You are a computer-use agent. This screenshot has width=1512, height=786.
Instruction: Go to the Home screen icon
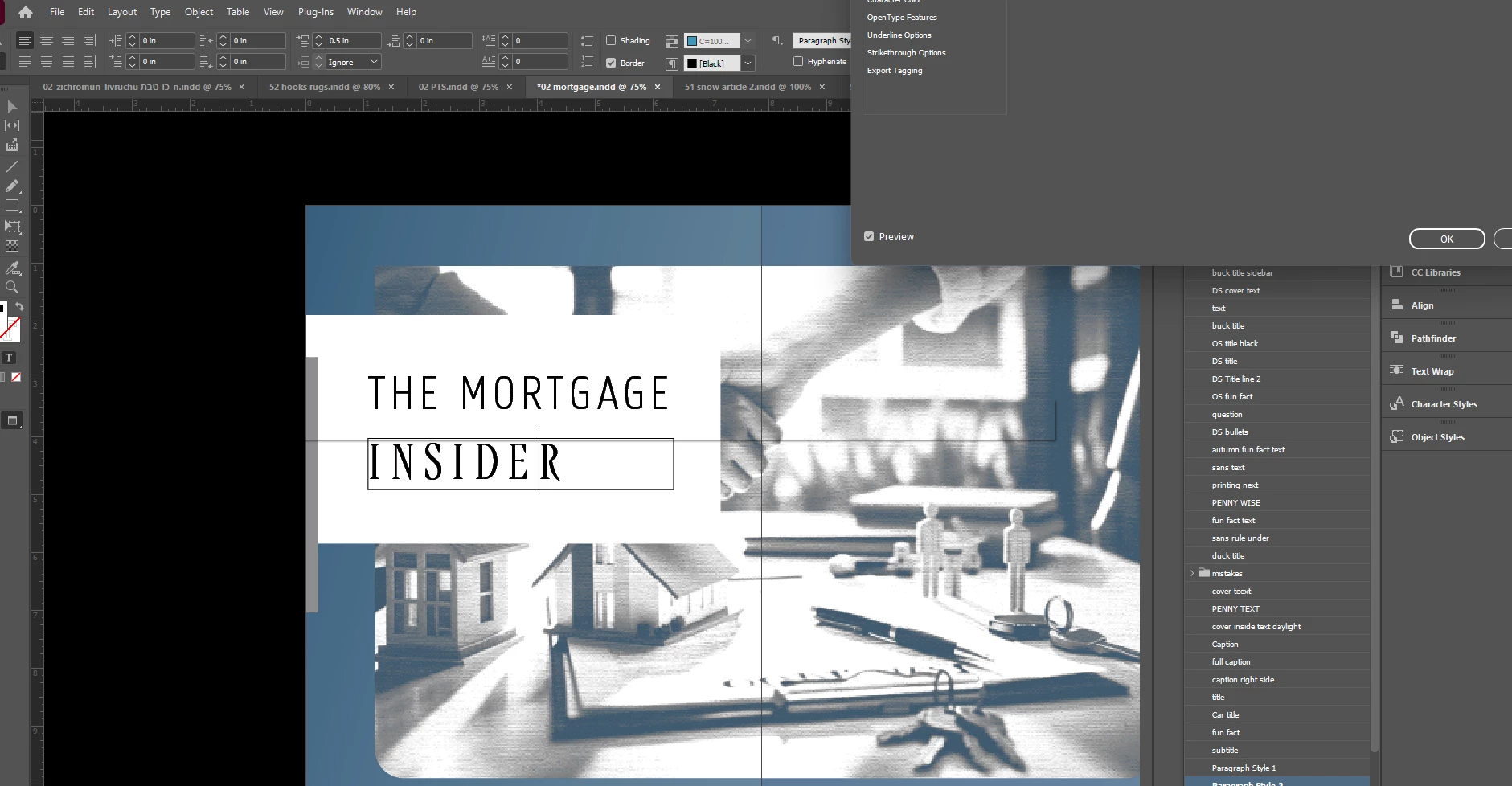click(26, 12)
